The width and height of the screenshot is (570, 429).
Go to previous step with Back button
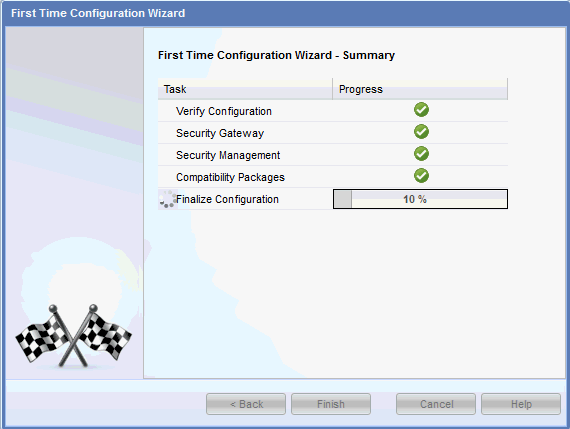click(246, 404)
